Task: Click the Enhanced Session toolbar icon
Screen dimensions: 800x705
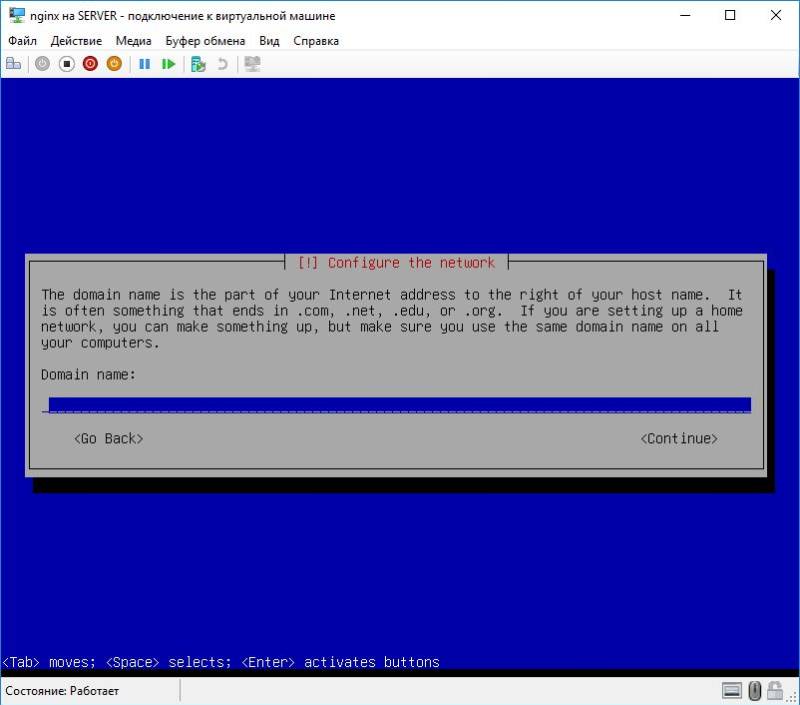Action: point(250,63)
